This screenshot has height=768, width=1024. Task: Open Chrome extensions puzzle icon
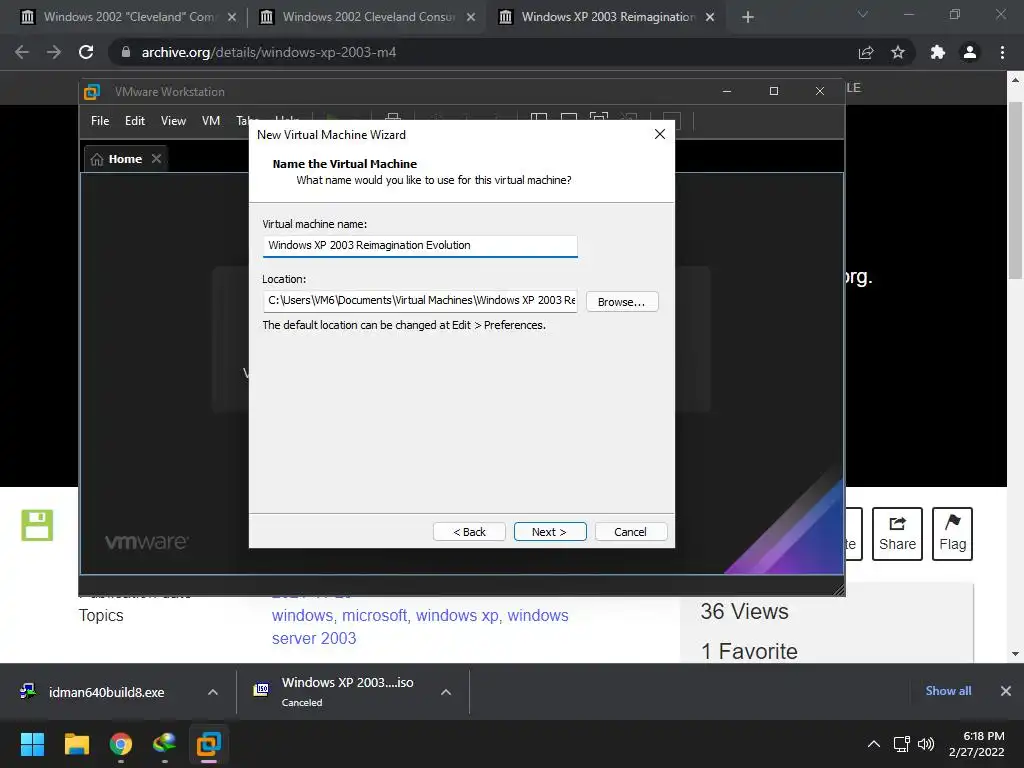click(x=937, y=52)
